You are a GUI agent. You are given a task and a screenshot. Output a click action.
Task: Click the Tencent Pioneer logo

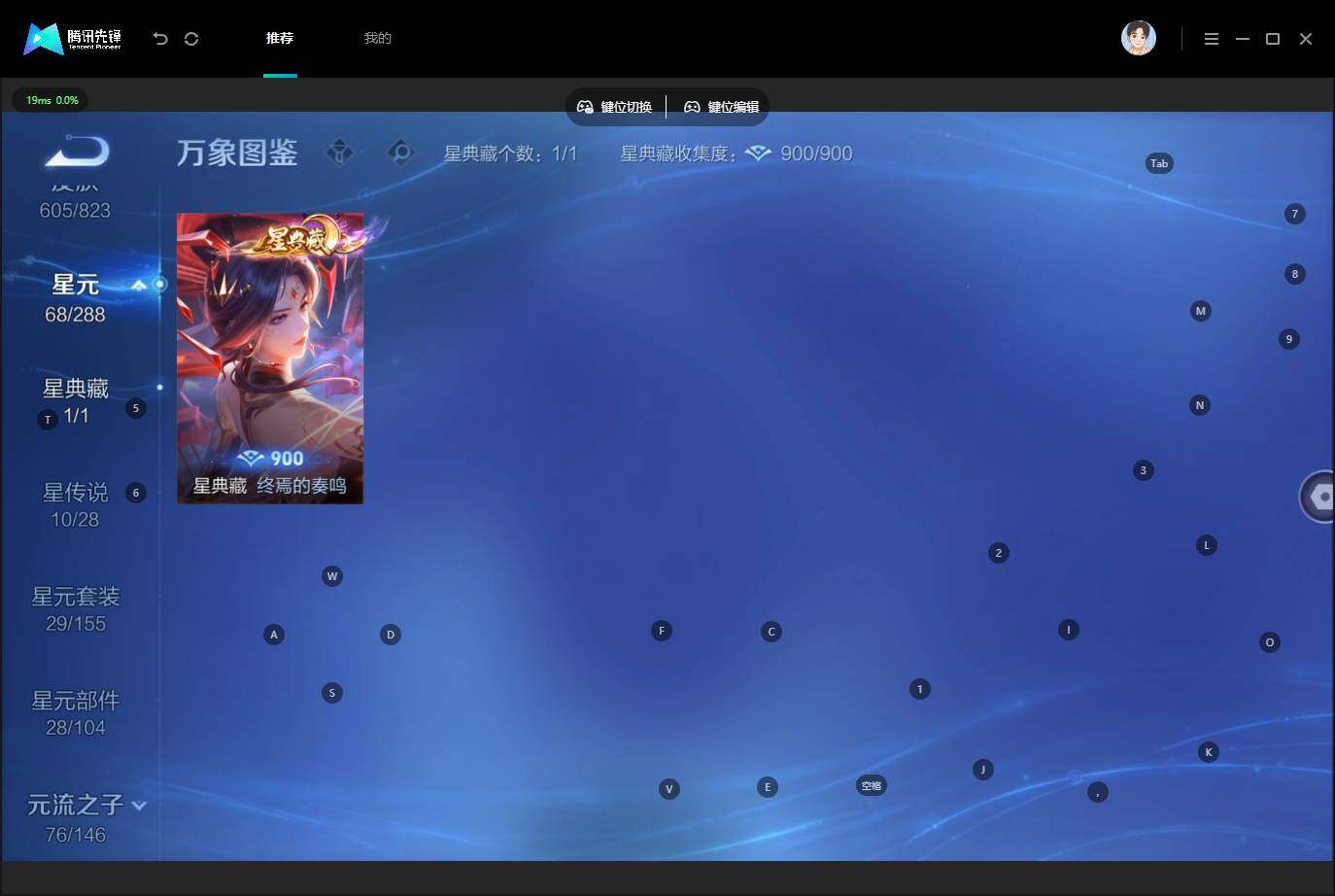pyautogui.click(x=73, y=39)
